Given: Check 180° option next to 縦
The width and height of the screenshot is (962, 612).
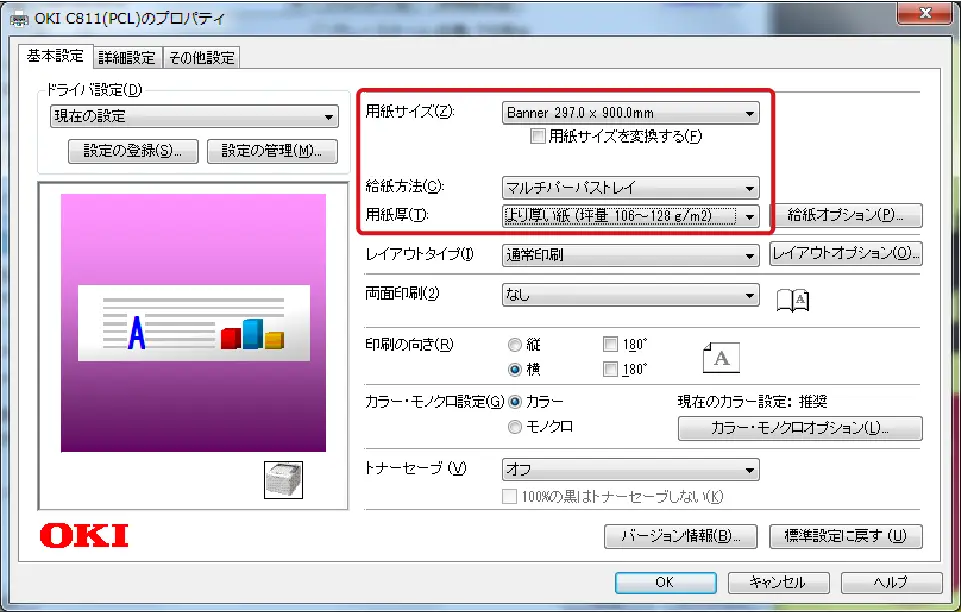Looking at the screenshot, I should [610, 345].
